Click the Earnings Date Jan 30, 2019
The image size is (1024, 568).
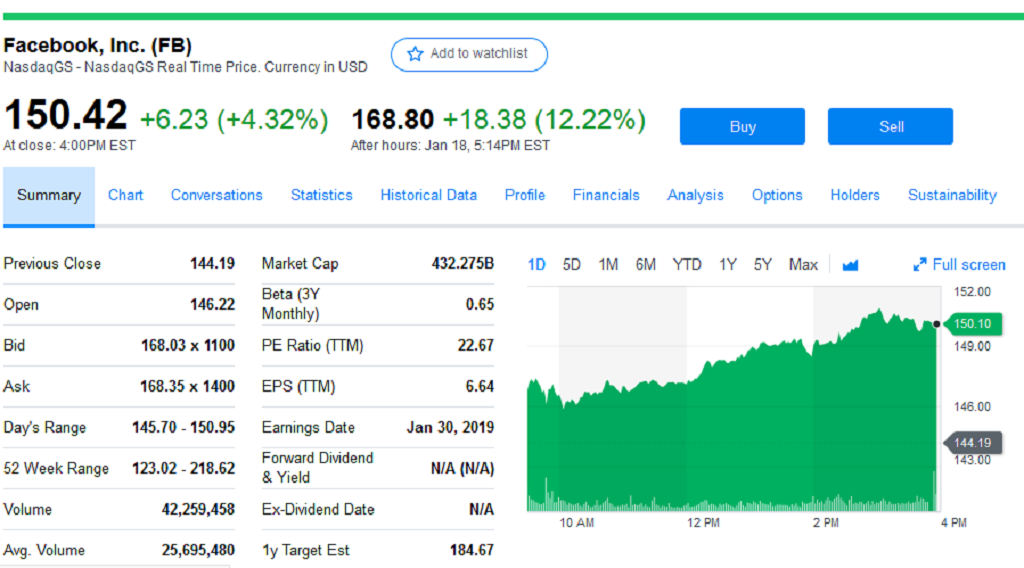(x=450, y=428)
